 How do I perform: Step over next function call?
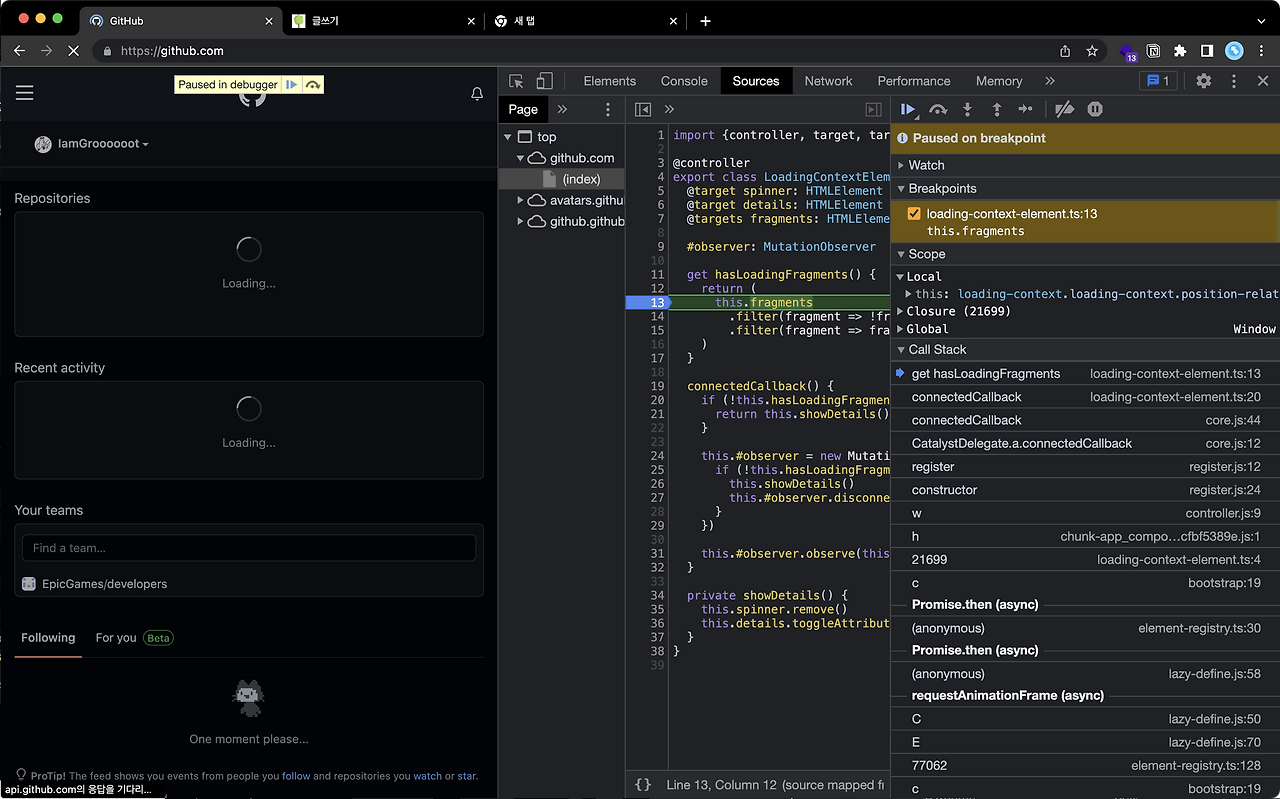coord(938,110)
